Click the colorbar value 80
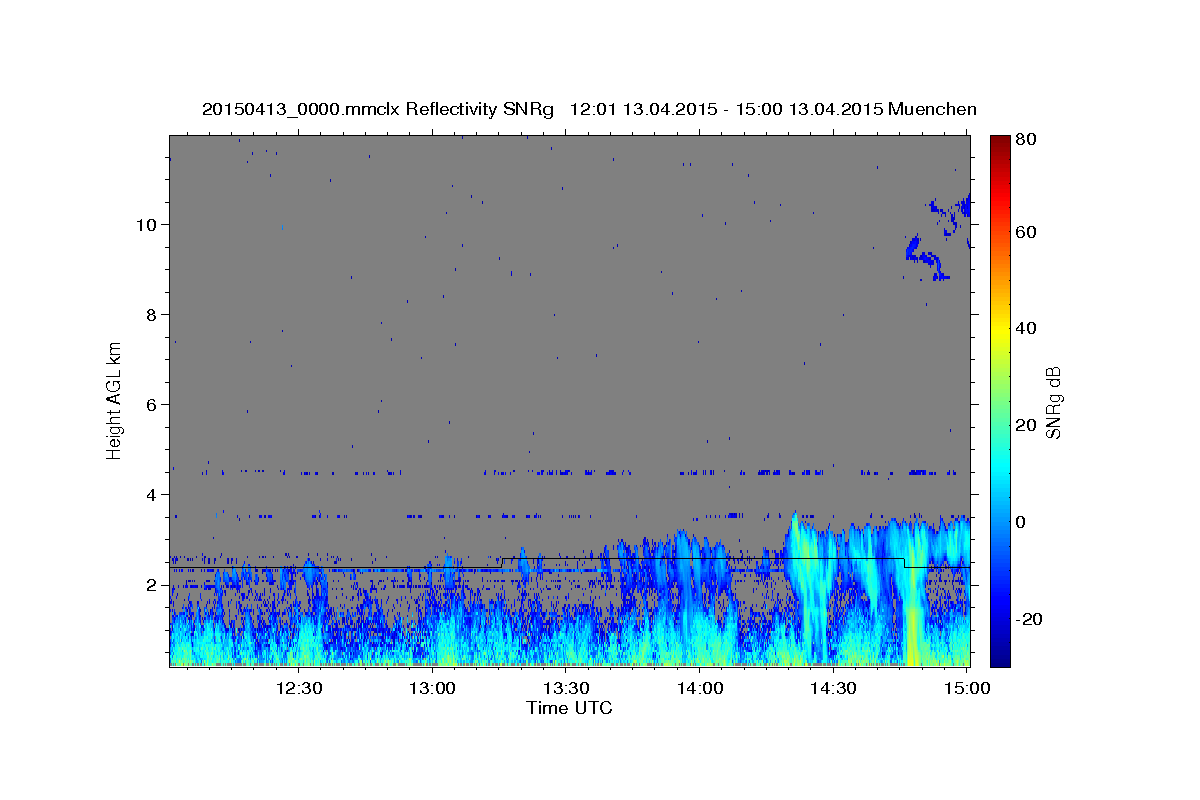 pos(1027,140)
